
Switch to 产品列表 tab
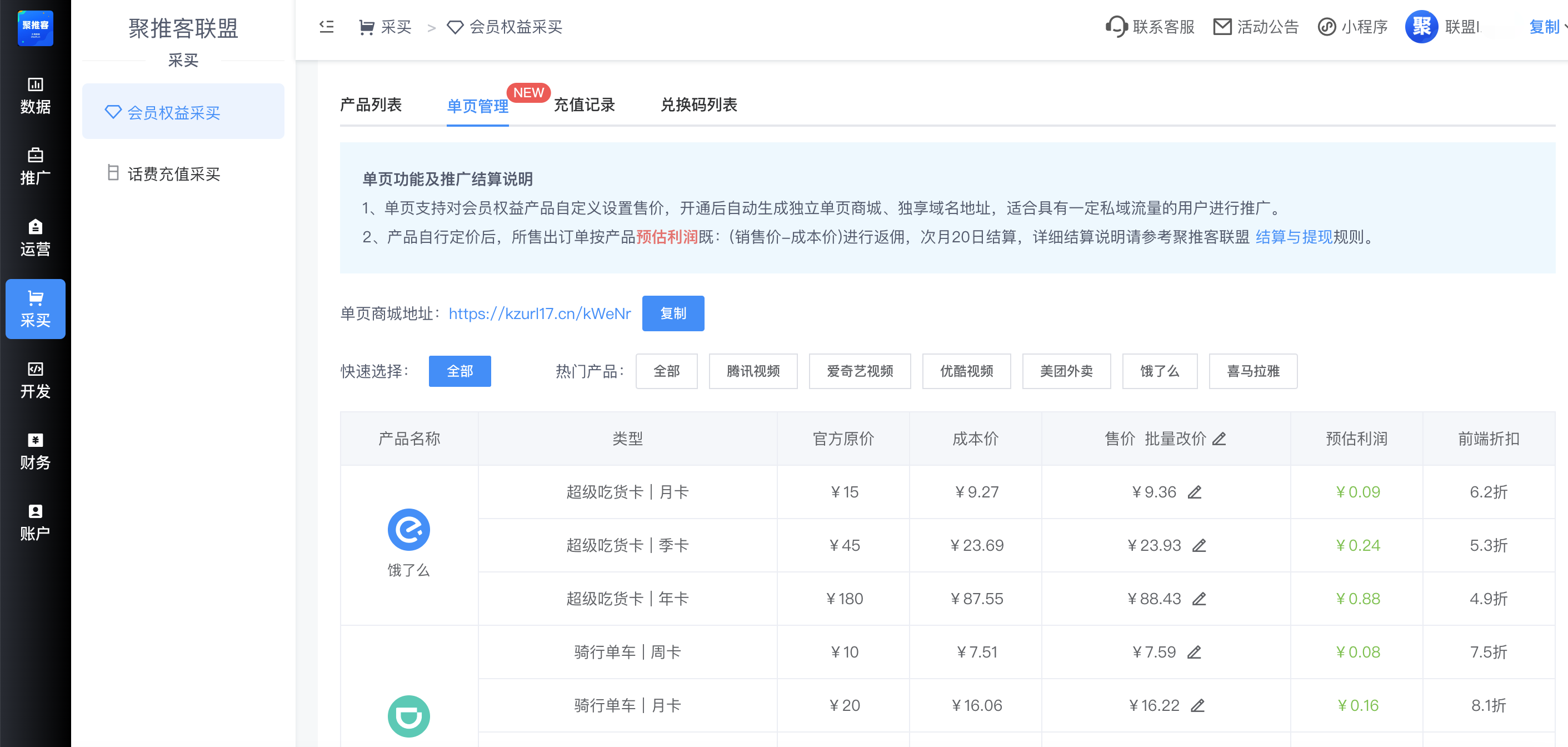[x=371, y=104]
